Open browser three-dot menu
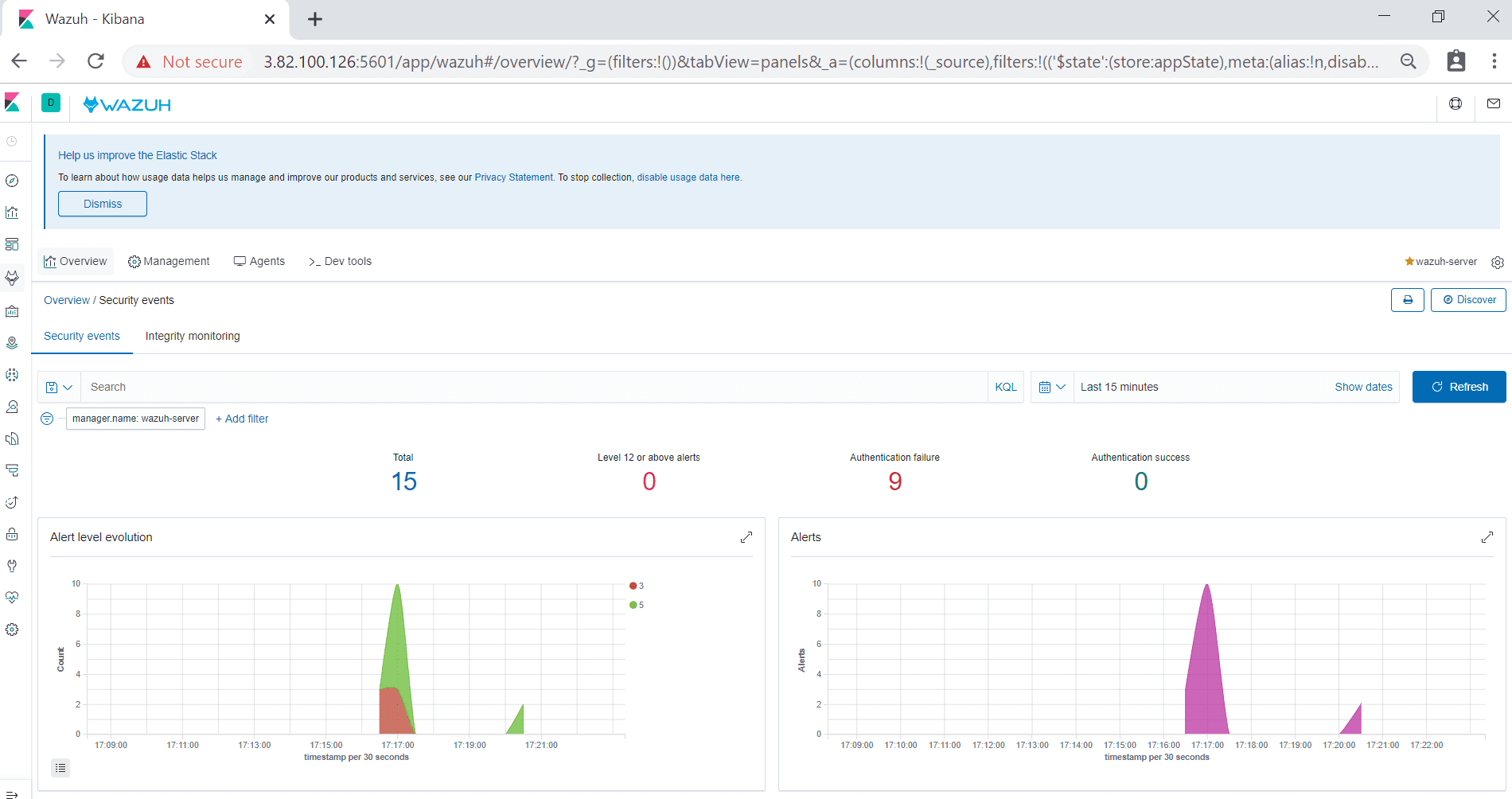The width and height of the screenshot is (1512, 799). pos(1494,61)
